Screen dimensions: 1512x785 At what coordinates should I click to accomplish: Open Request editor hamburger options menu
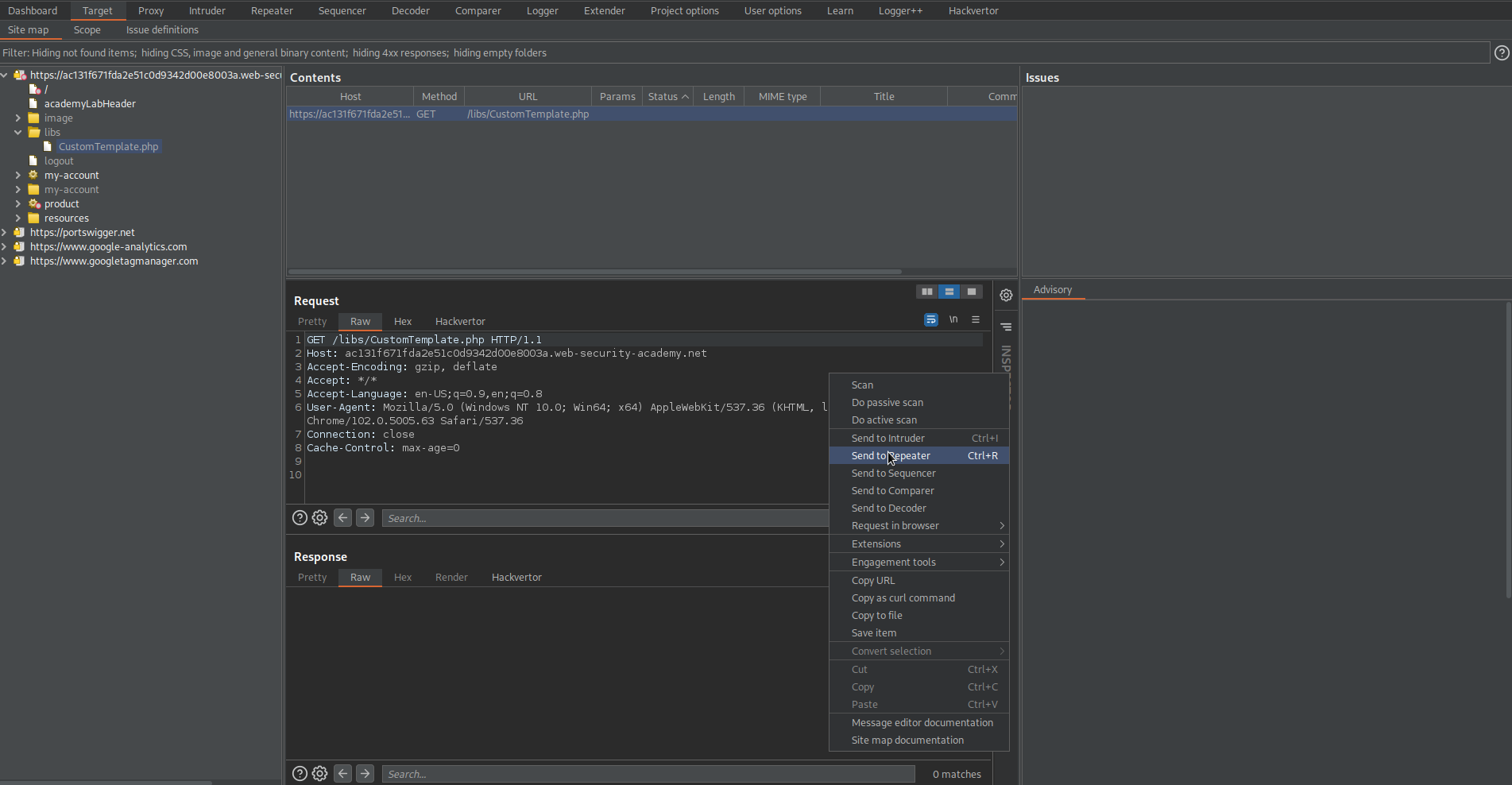point(976,319)
